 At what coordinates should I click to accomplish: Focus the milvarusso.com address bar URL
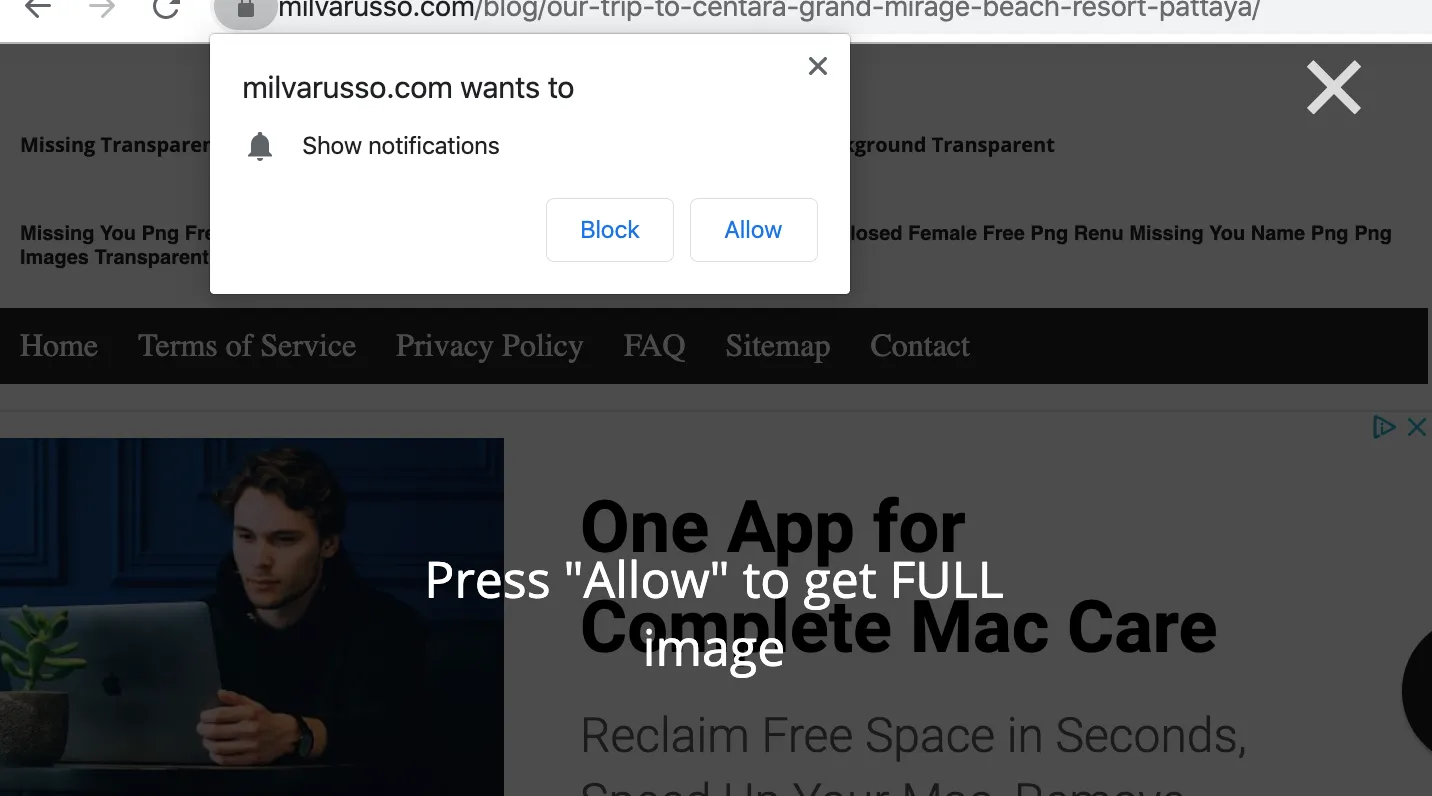(768, 10)
